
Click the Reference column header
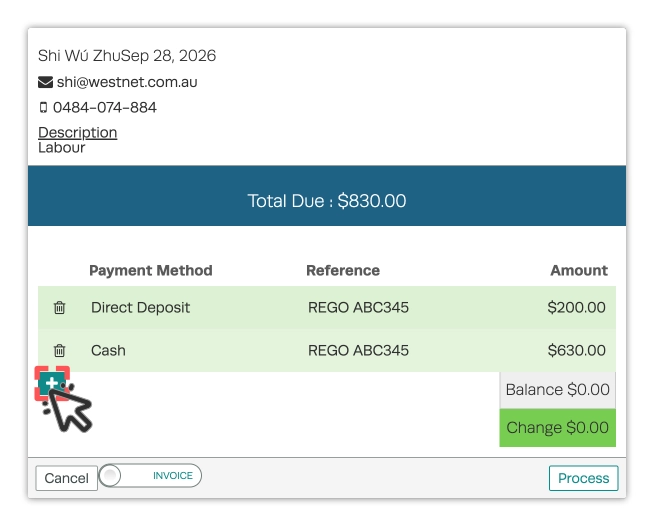point(343,271)
